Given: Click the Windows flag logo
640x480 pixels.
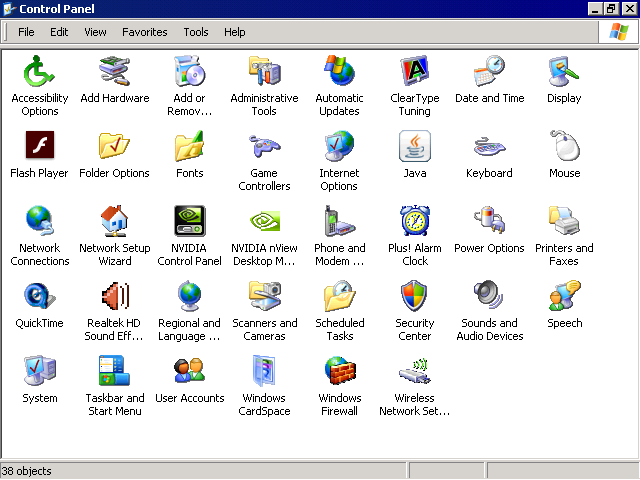Looking at the screenshot, I should (619, 31).
